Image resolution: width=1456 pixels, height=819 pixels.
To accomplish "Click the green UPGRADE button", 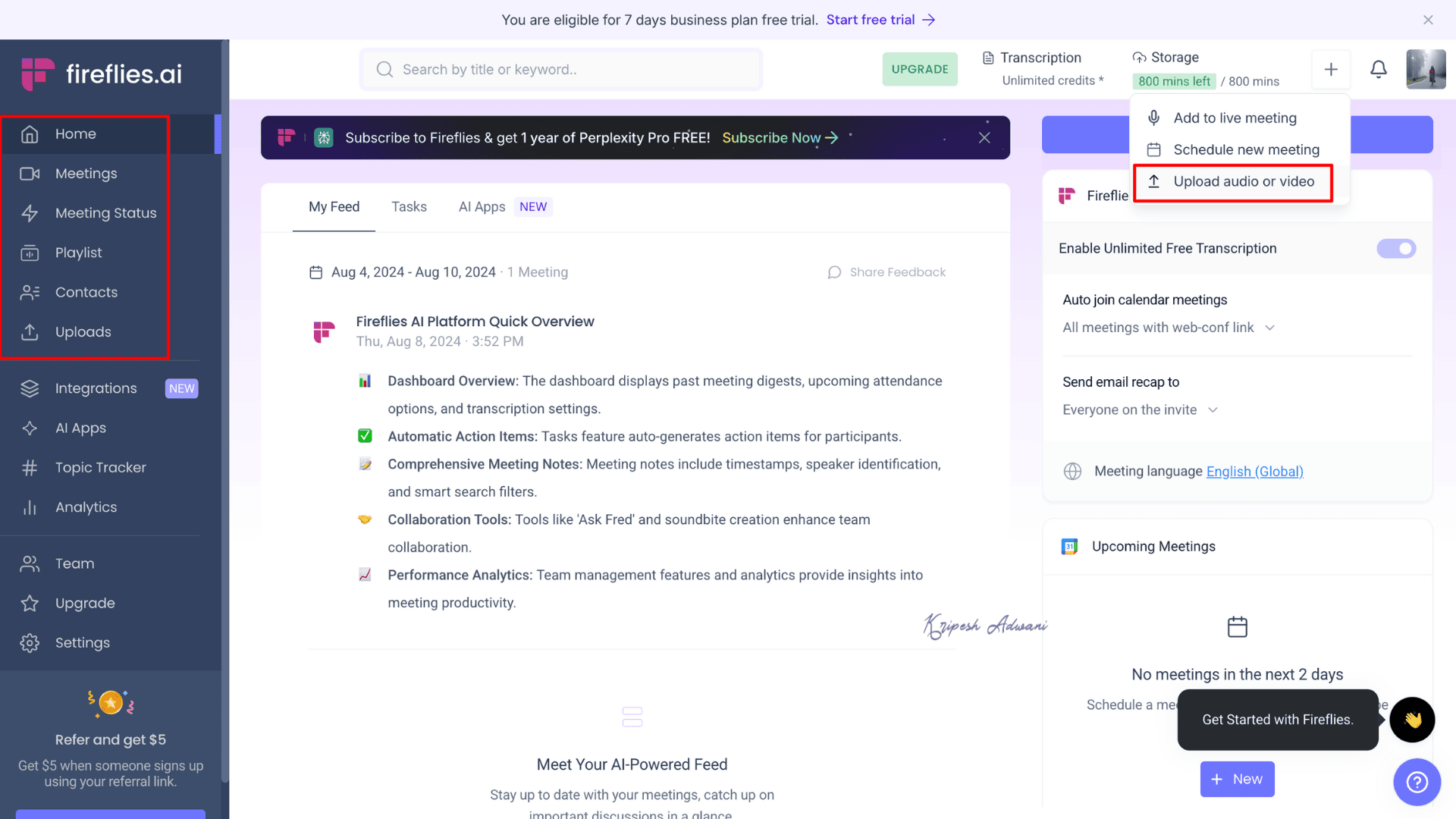I will [920, 69].
